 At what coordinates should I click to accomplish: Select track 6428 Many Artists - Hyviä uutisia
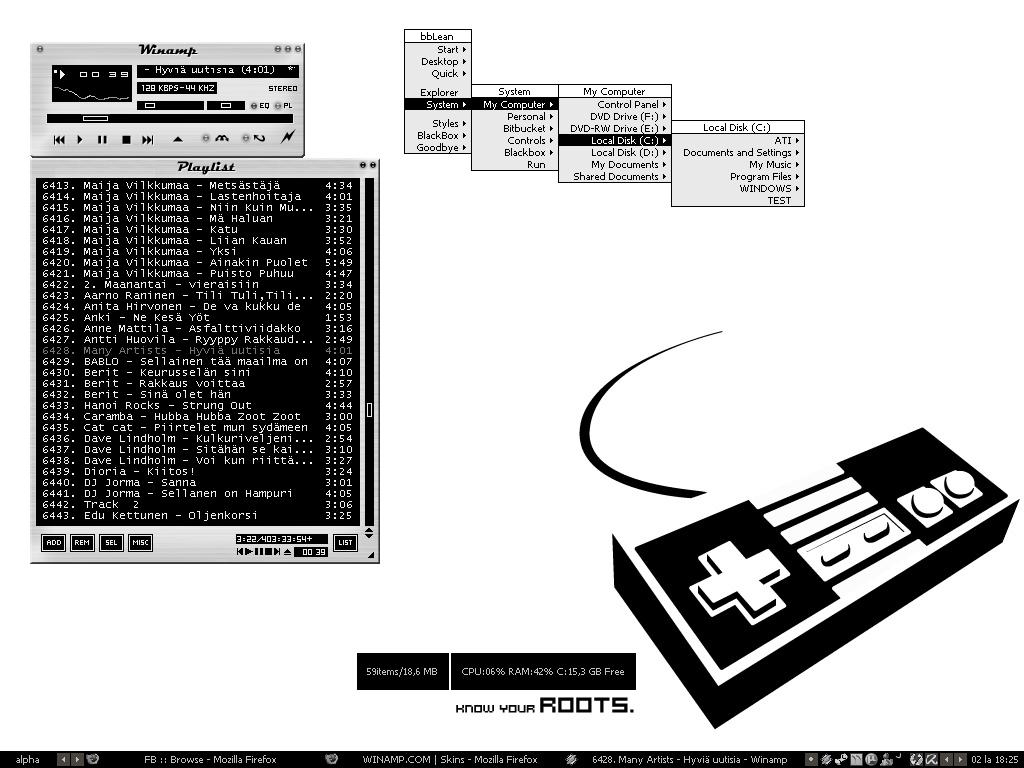(x=197, y=351)
